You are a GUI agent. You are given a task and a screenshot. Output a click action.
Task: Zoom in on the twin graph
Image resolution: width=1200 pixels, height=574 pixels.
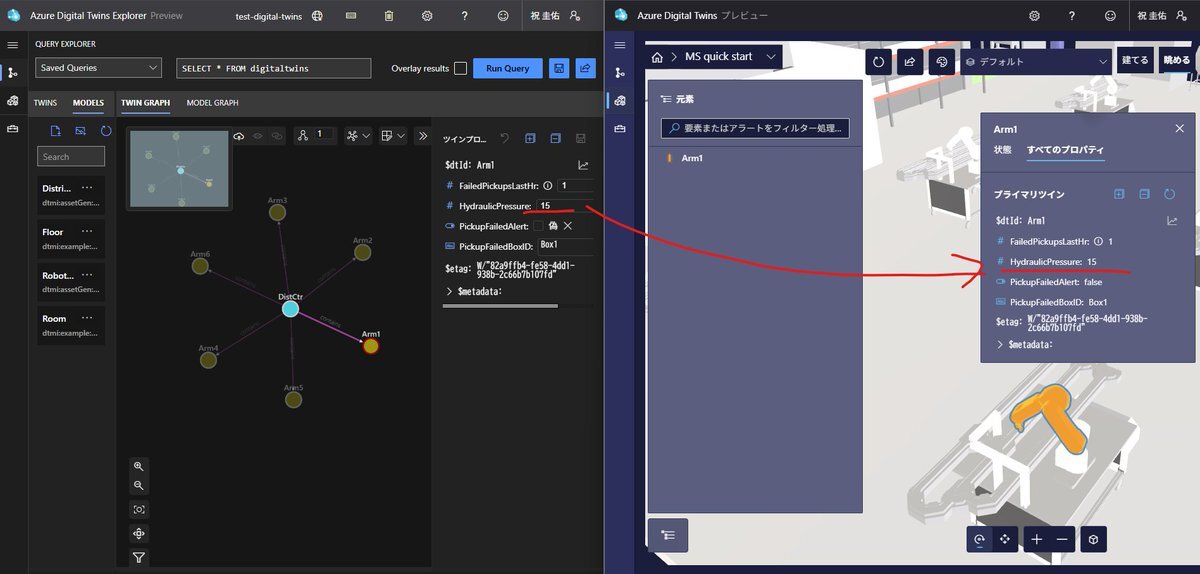pos(139,466)
